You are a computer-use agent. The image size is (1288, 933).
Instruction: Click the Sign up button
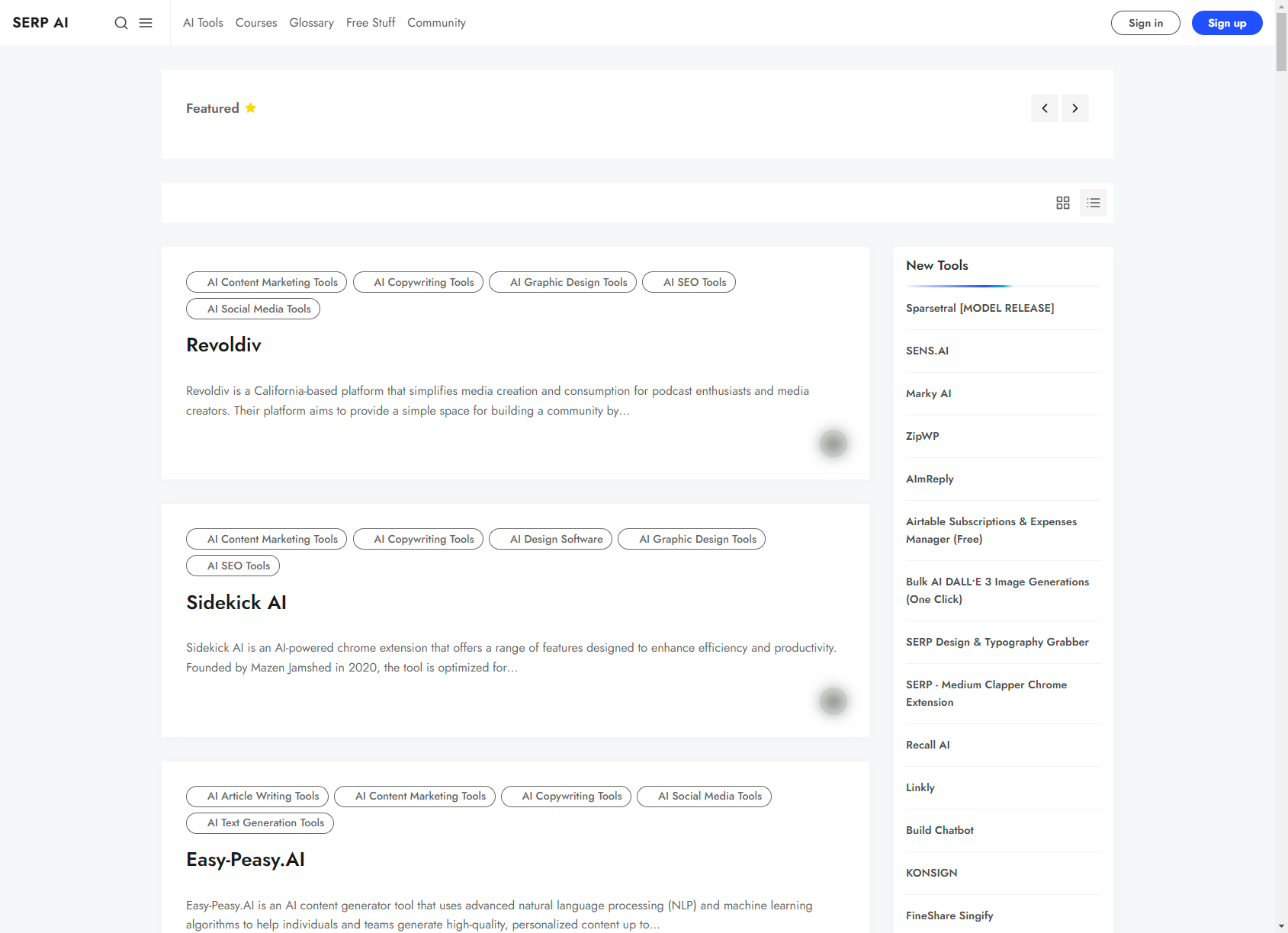click(1227, 23)
